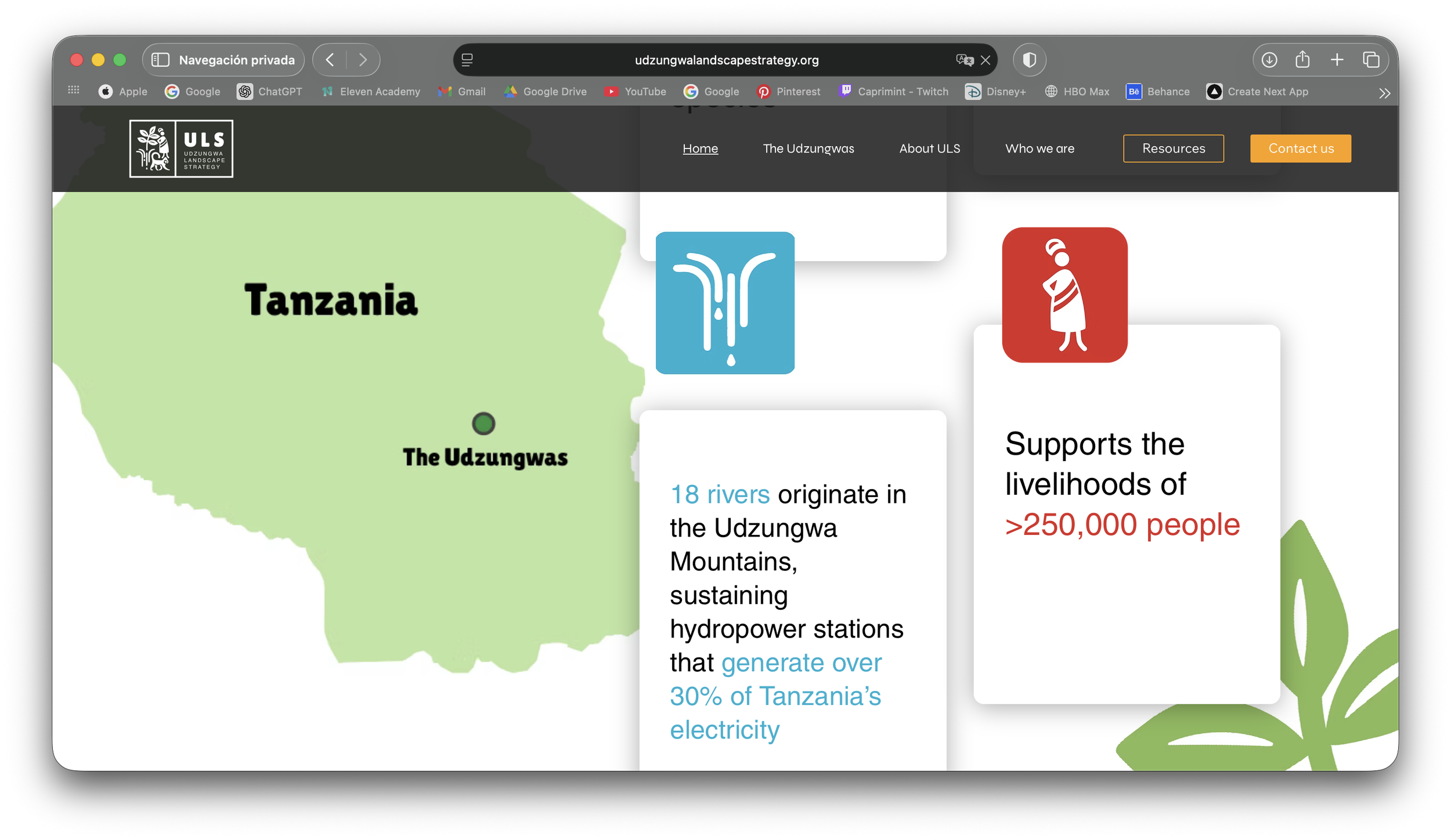
Task: Open a new tab with plus icon
Action: click(x=1337, y=60)
